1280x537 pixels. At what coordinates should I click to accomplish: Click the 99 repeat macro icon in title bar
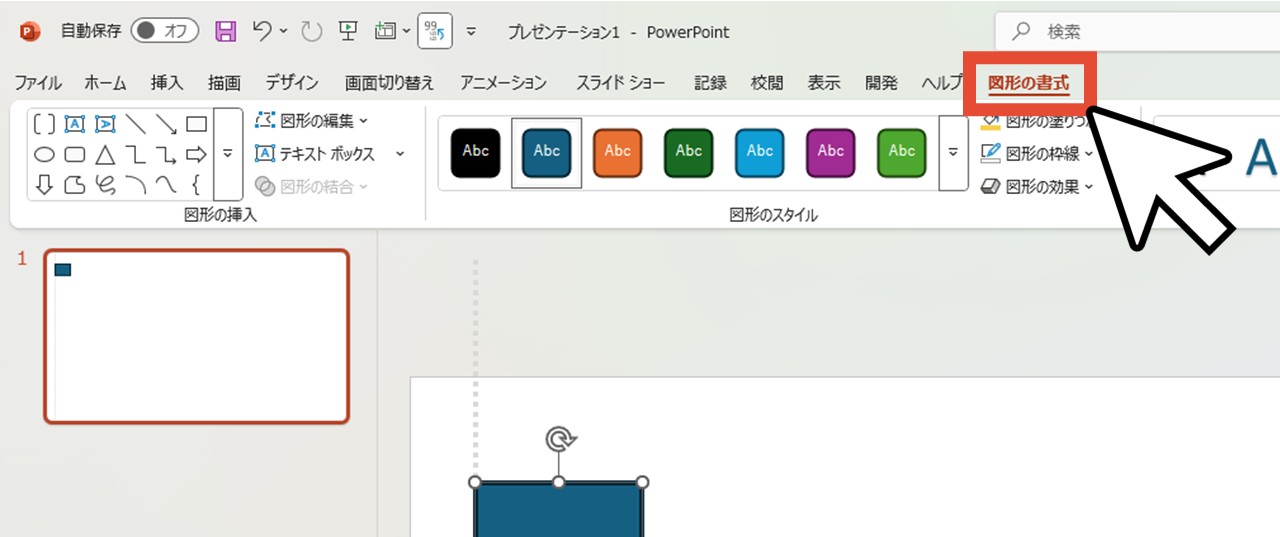(x=435, y=31)
